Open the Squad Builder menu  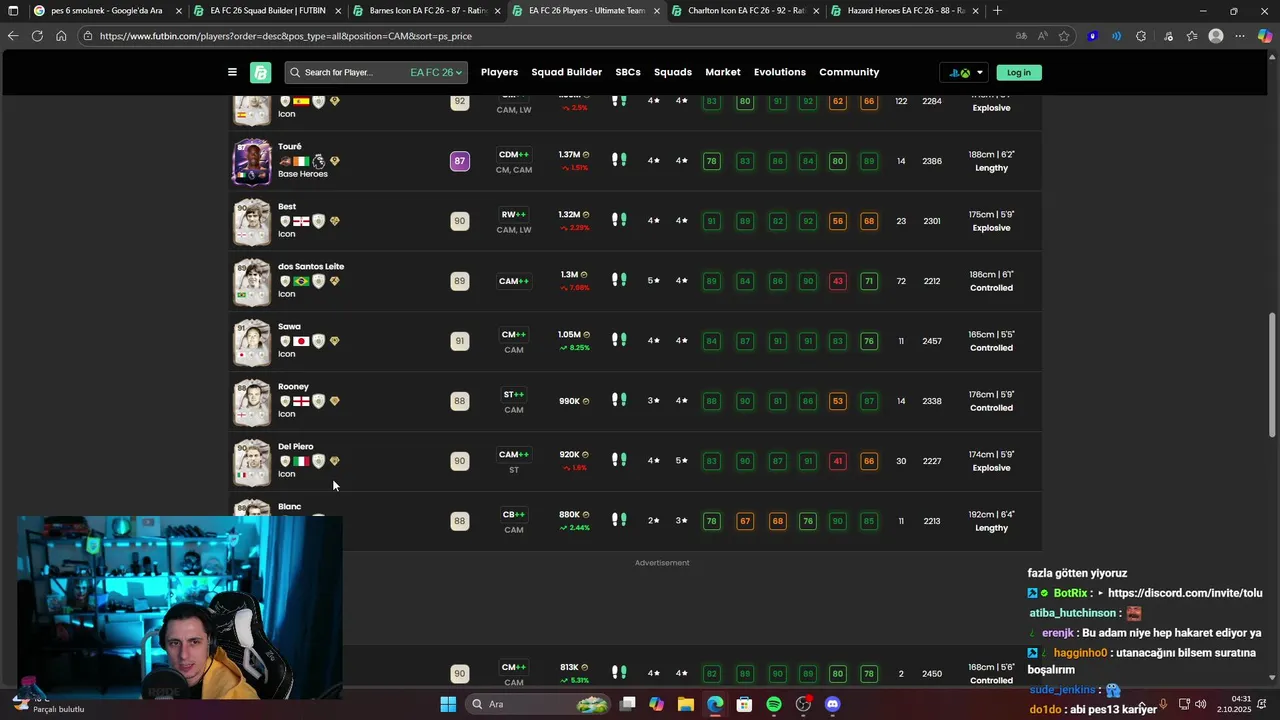pyautogui.click(x=566, y=72)
